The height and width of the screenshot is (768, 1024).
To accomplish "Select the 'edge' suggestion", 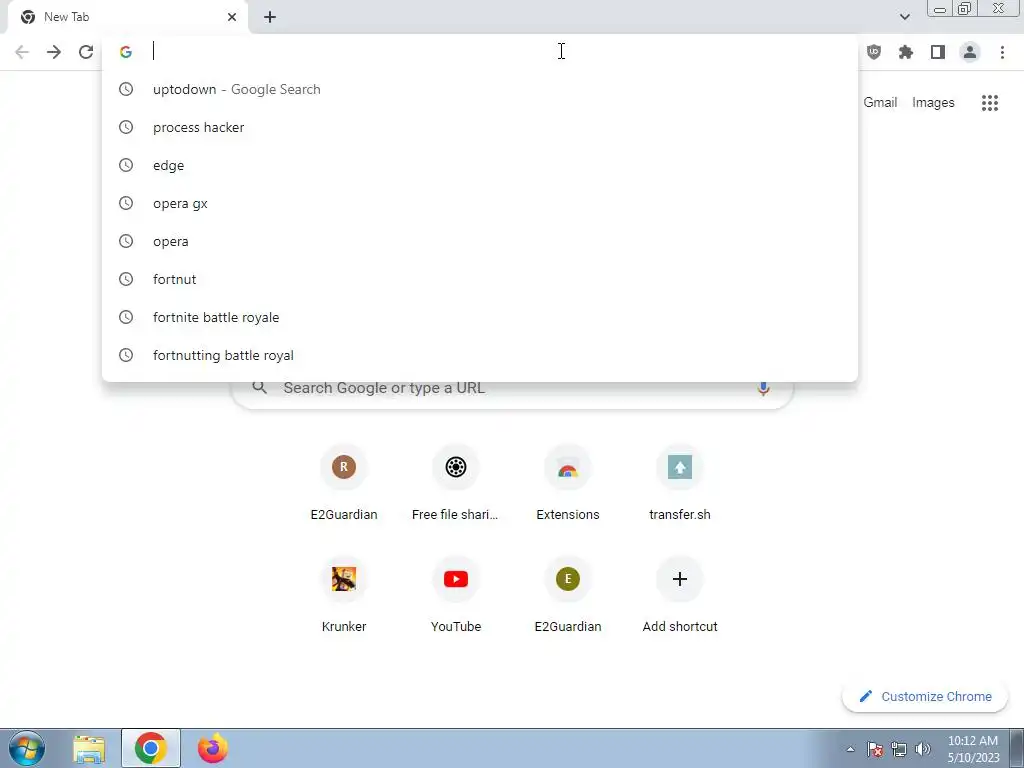I will point(480,165).
